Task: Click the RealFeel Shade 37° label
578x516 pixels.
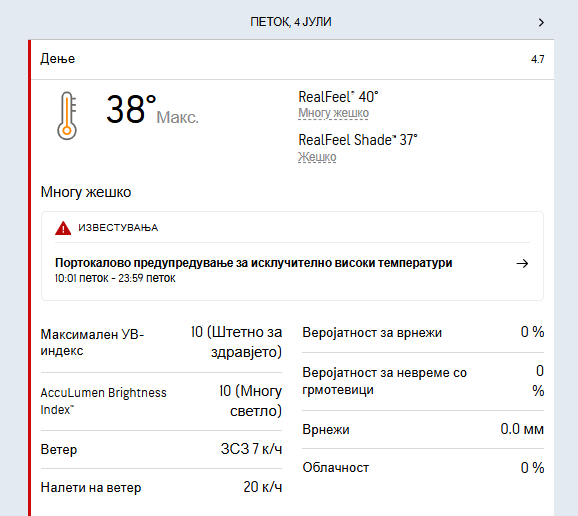Action: [358, 140]
